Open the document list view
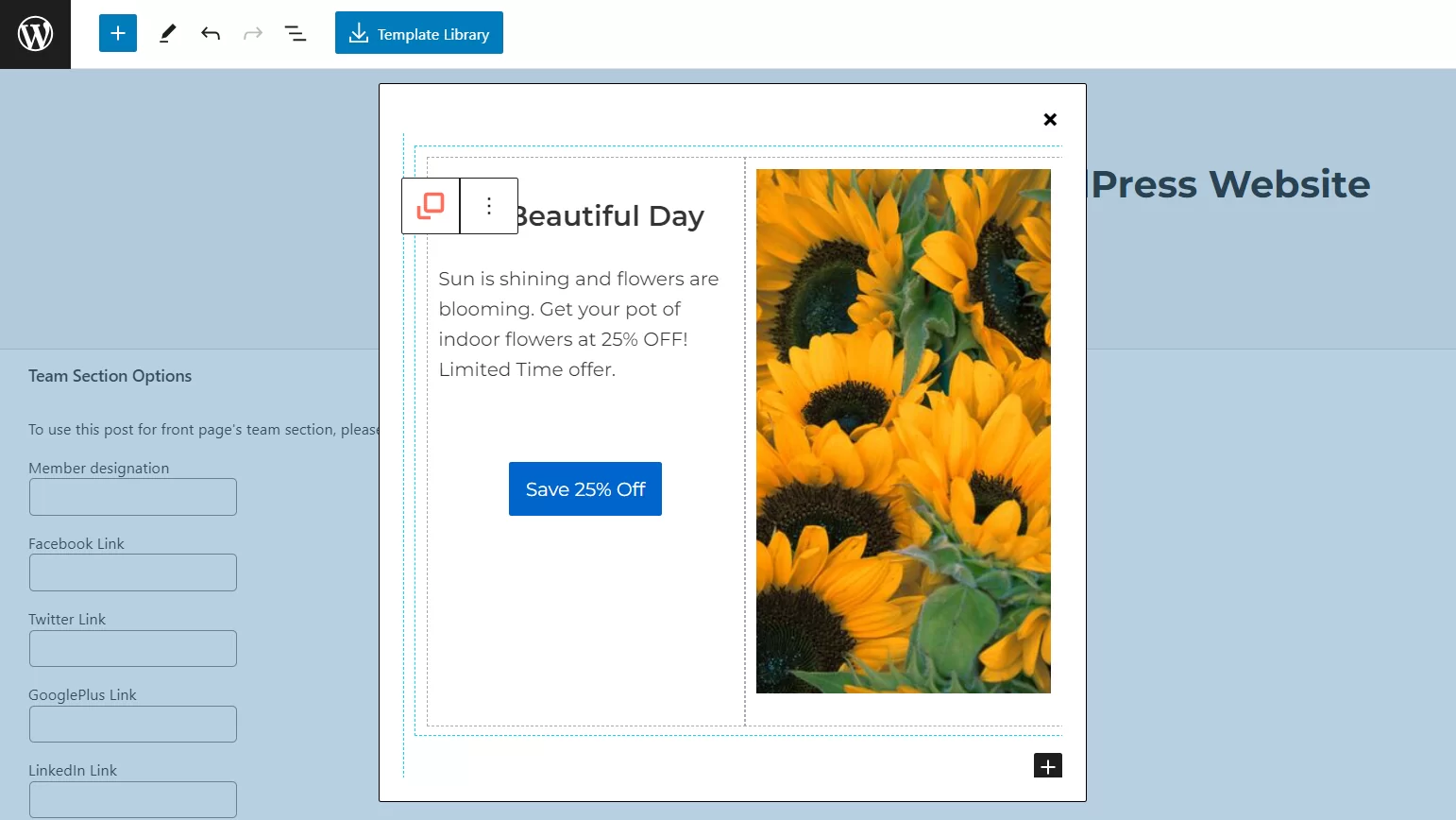This screenshot has width=1456, height=820. point(296,34)
